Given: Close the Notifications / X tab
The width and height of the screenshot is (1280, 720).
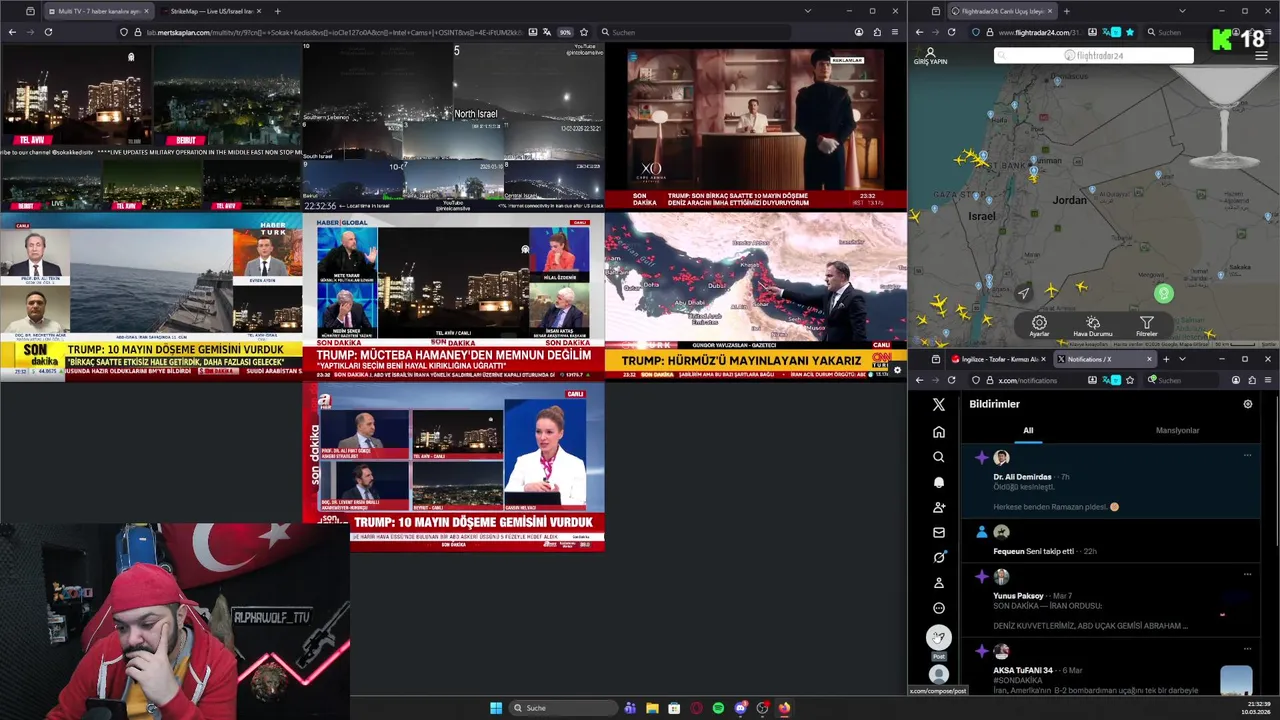Looking at the screenshot, I should 1149,359.
